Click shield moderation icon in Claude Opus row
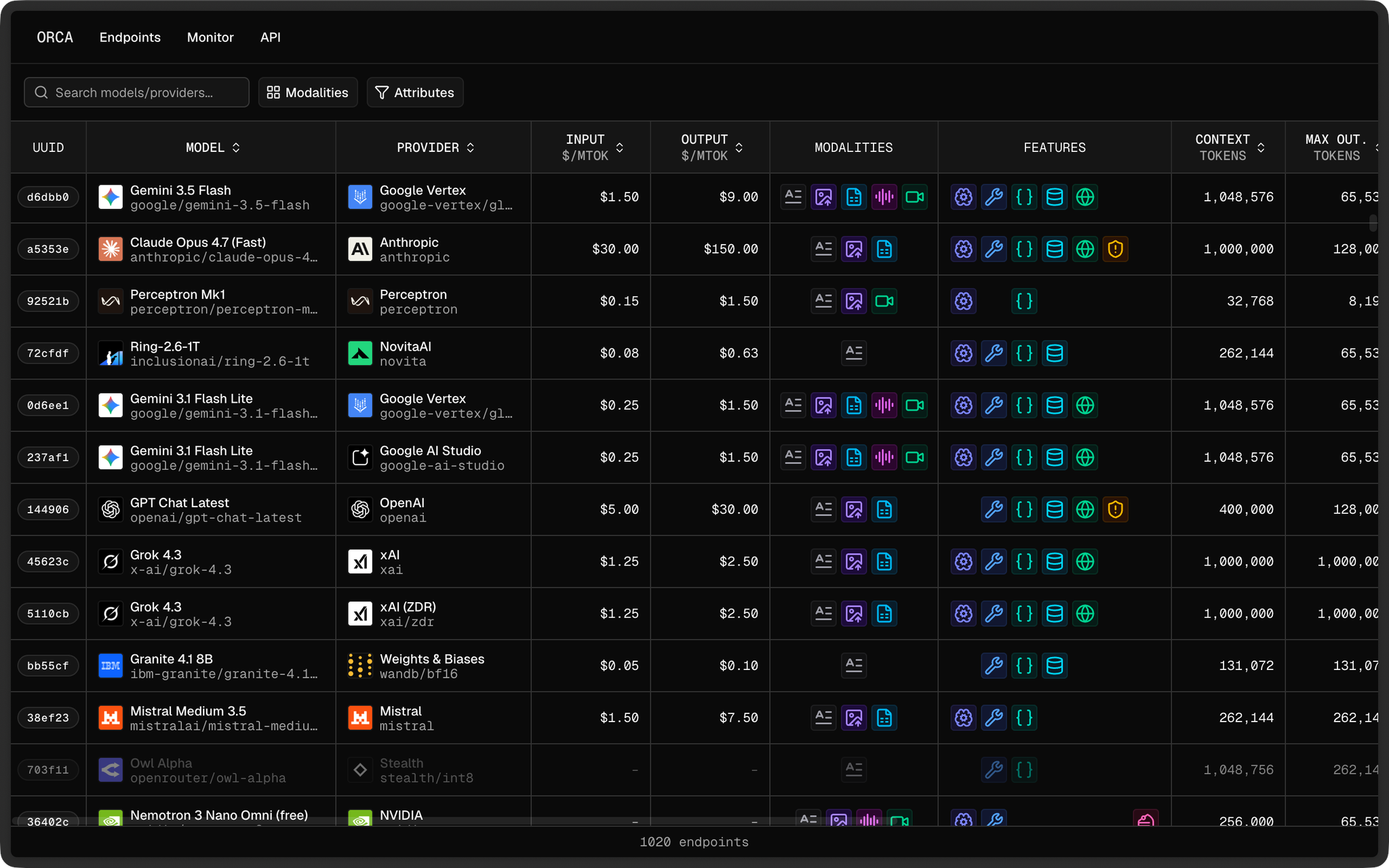 1116,250
